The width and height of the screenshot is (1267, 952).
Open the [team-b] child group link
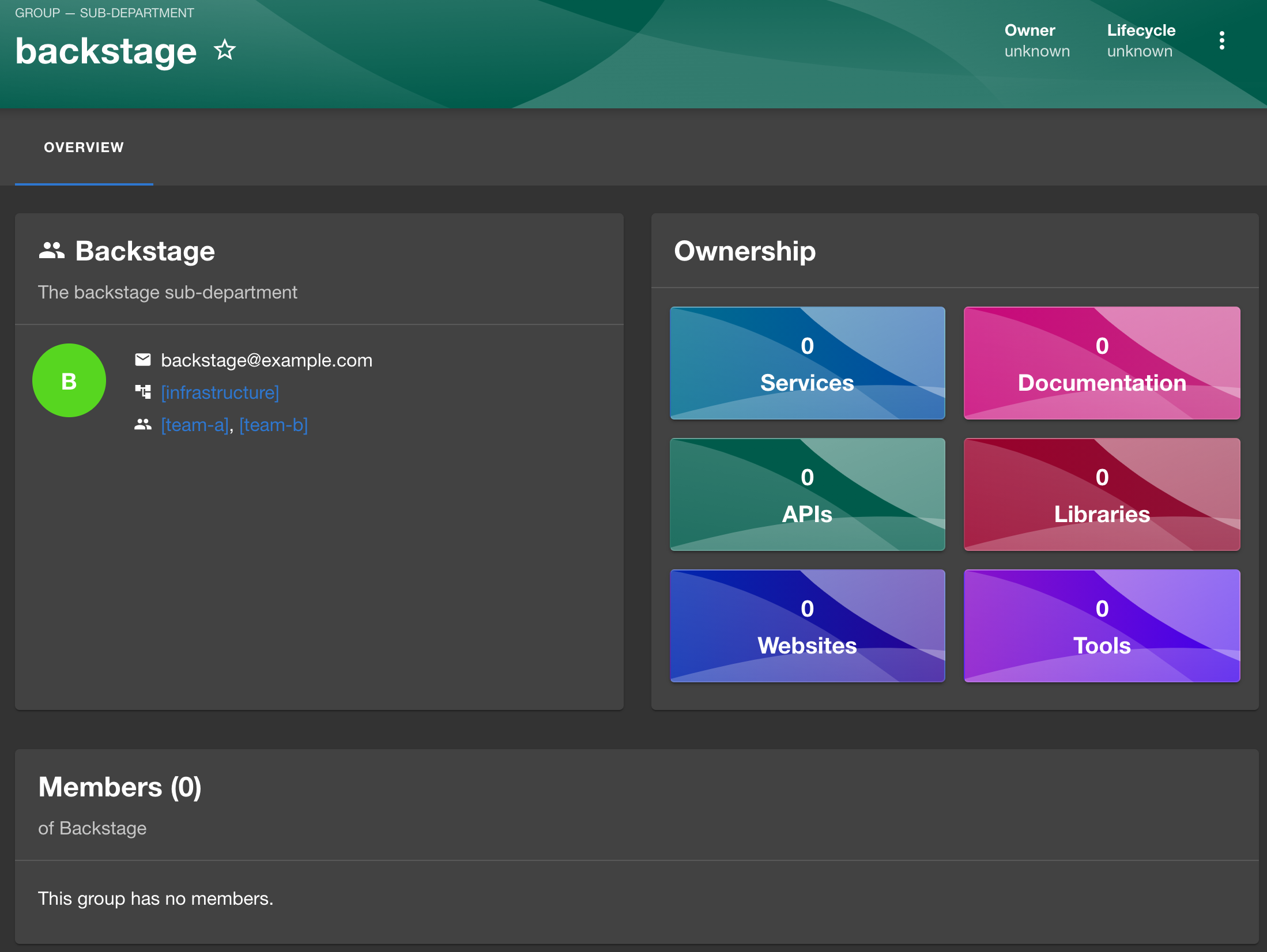(x=274, y=425)
